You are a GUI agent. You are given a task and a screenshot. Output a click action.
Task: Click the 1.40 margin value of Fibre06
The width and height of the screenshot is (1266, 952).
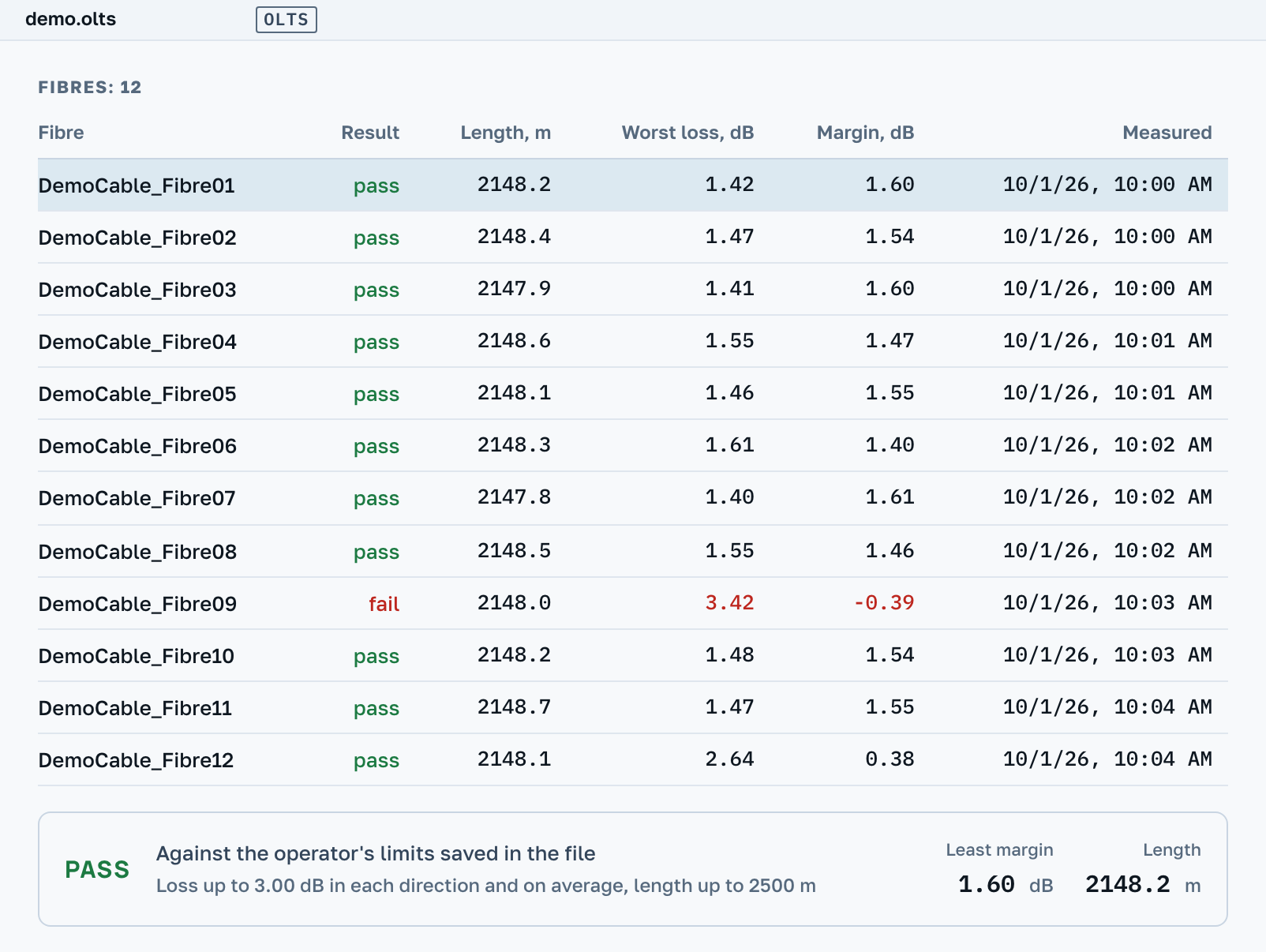(890, 445)
